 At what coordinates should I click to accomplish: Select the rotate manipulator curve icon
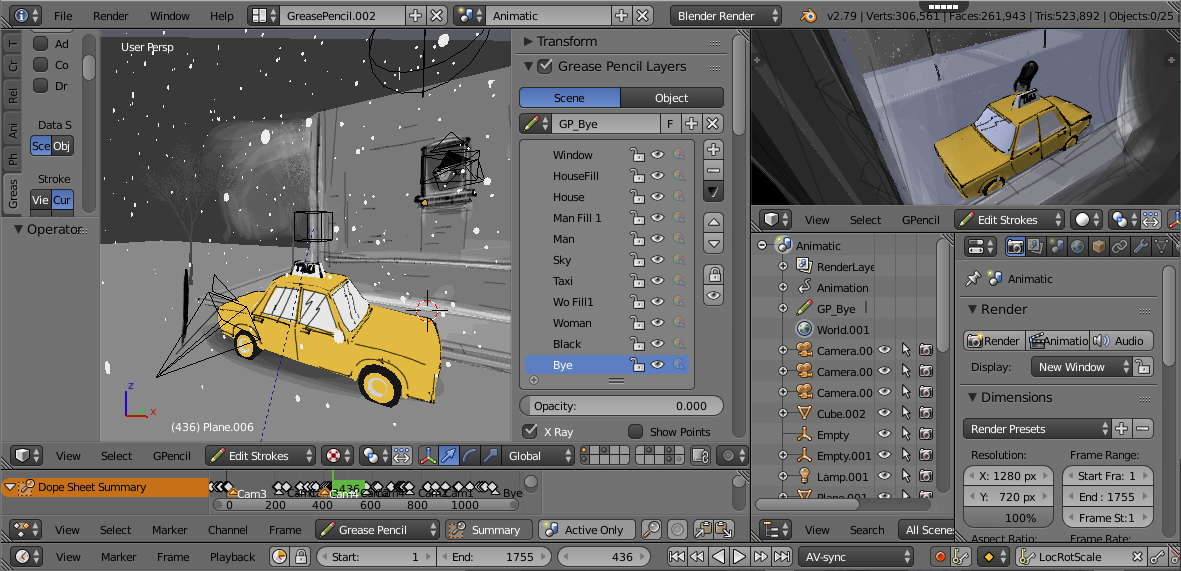pyautogui.click(x=469, y=456)
